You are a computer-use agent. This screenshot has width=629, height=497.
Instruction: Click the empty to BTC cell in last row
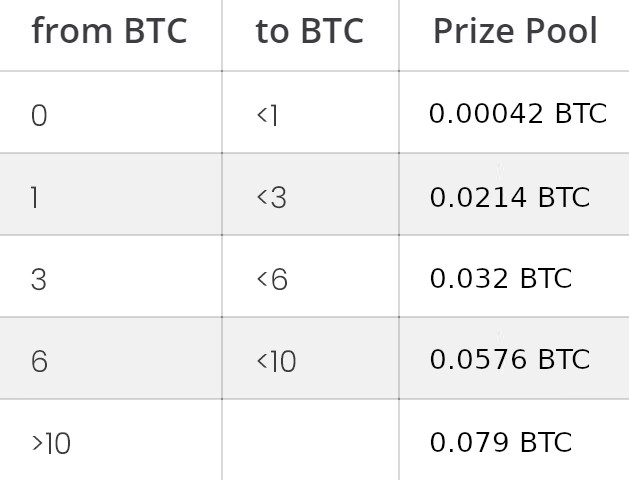(310, 440)
